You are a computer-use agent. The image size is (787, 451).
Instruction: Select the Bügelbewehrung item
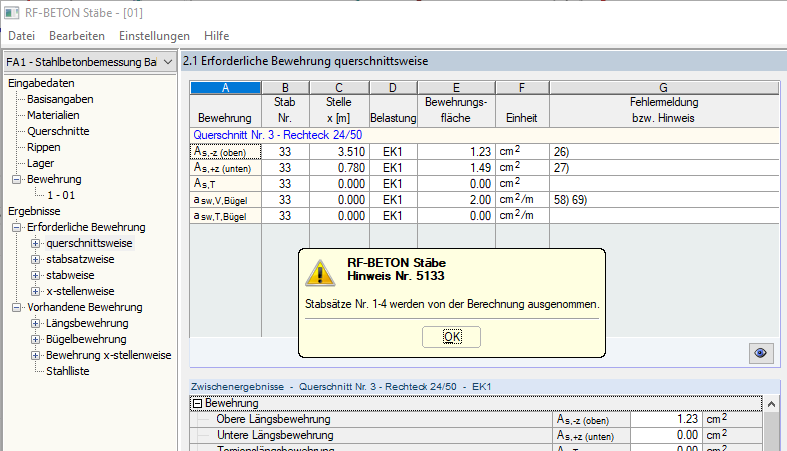[x=86, y=340]
